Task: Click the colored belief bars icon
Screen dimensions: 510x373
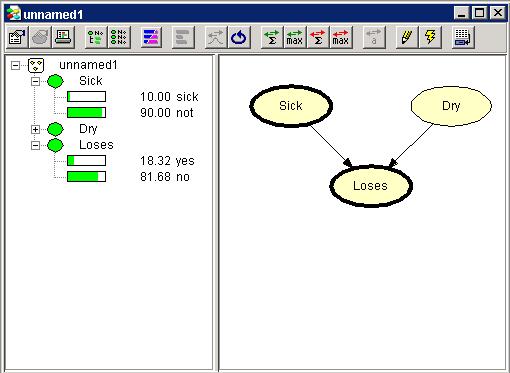Action: (x=151, y=37)
